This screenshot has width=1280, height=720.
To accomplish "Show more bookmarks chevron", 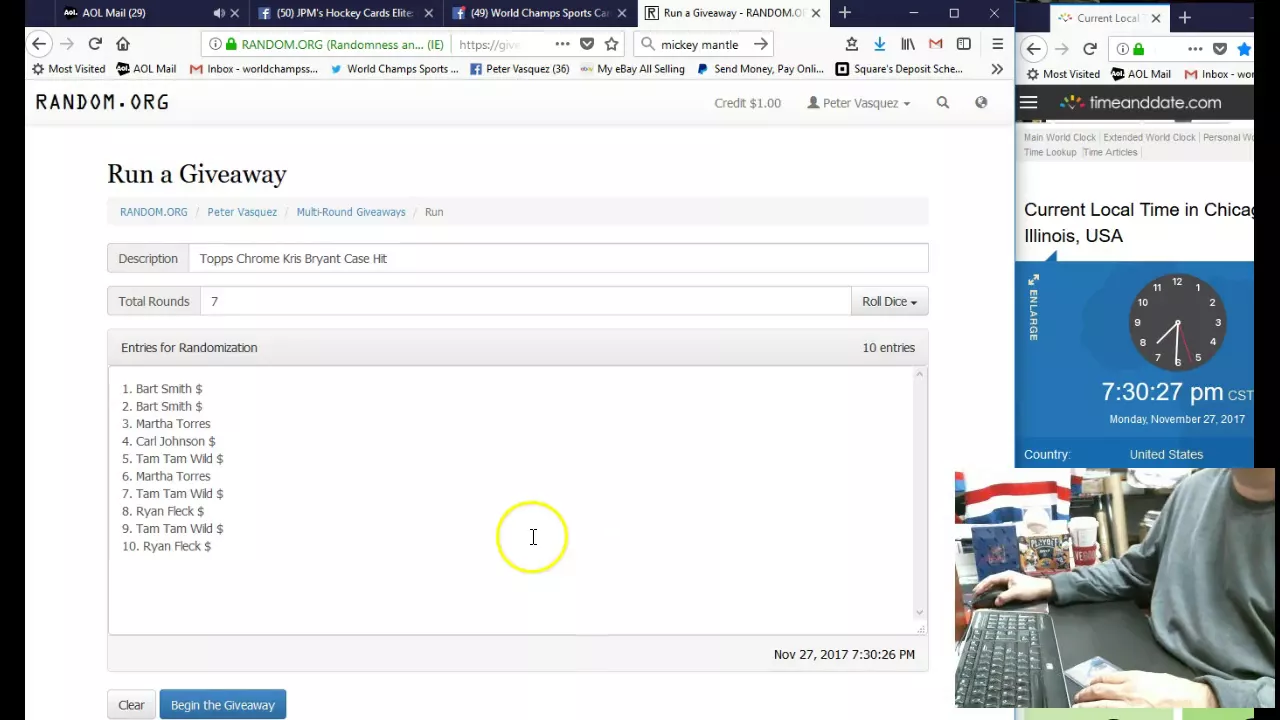I will 997,69.
